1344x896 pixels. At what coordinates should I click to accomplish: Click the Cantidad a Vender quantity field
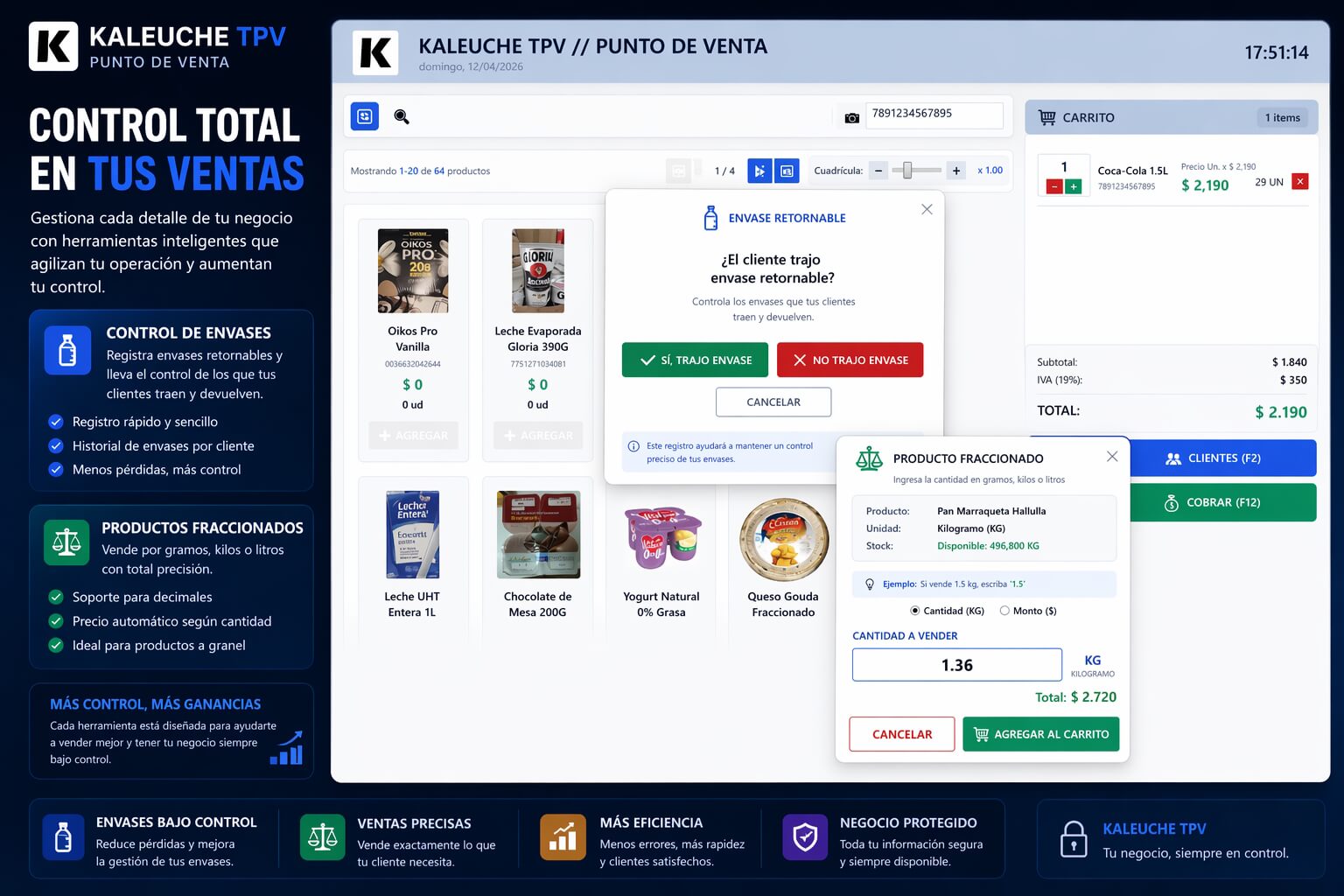pos(957,665)
